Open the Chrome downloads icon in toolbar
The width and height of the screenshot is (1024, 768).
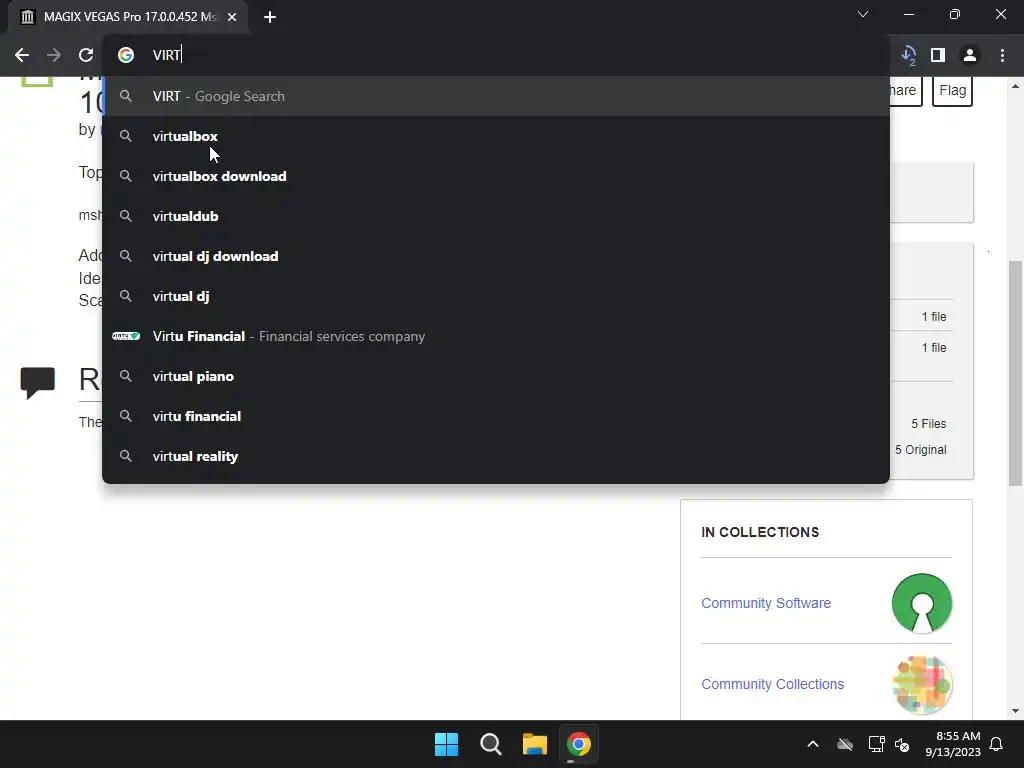[907, 55]
